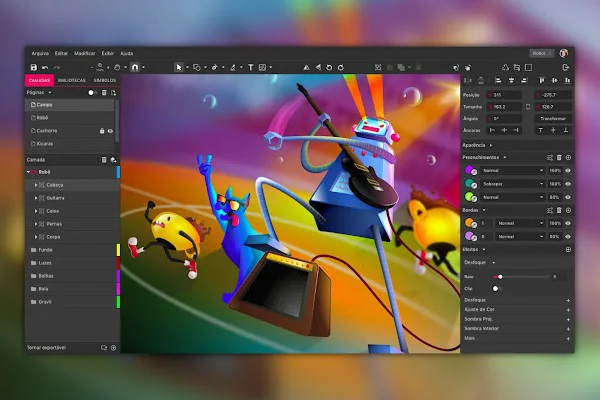Toggle the Clip switch
Viewport: 600px width, 400px height.
pyautogui.click(x=497, y=289)
